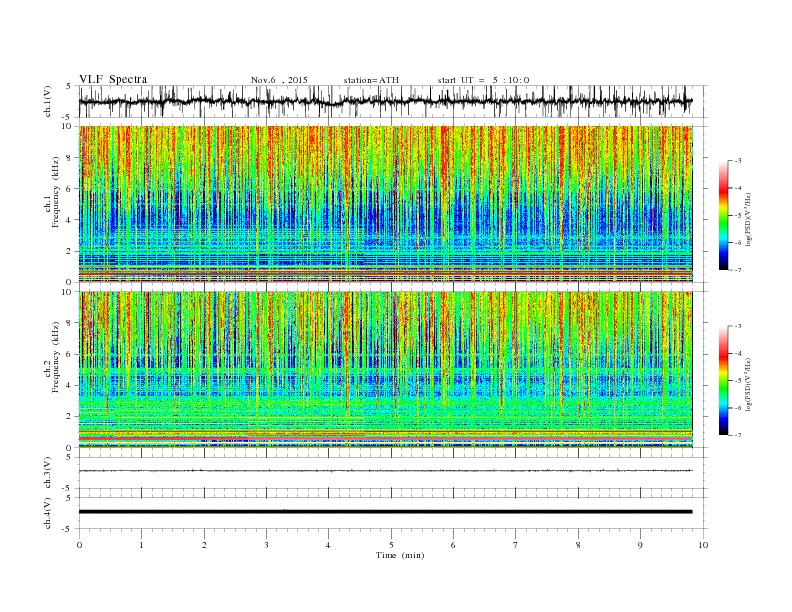Screen dimensions: 792x612
Task: Click the "ch.3(V)" axis label
Action: (48, 473)
